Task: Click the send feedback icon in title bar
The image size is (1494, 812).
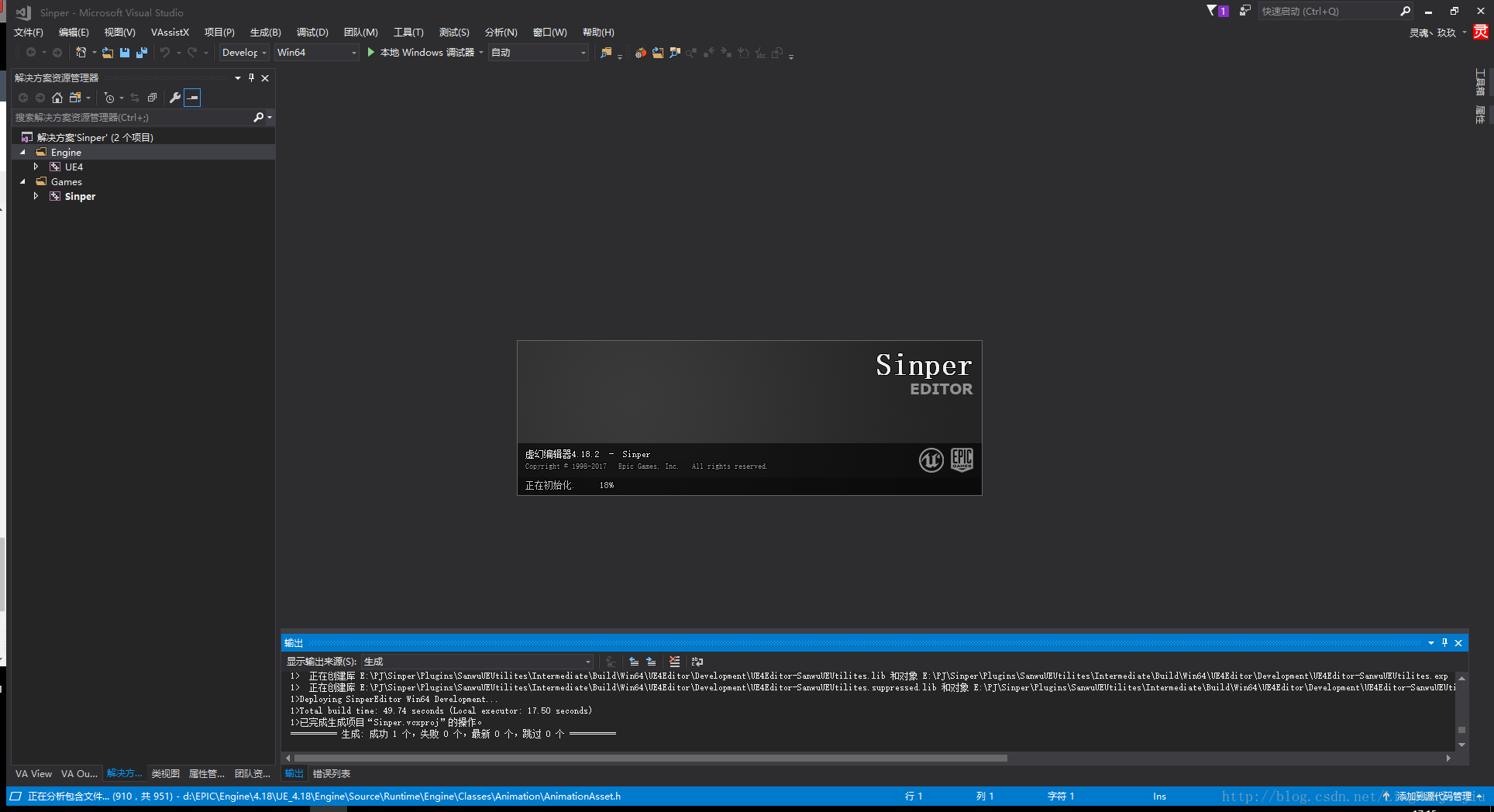Action: pos(1244,11)
